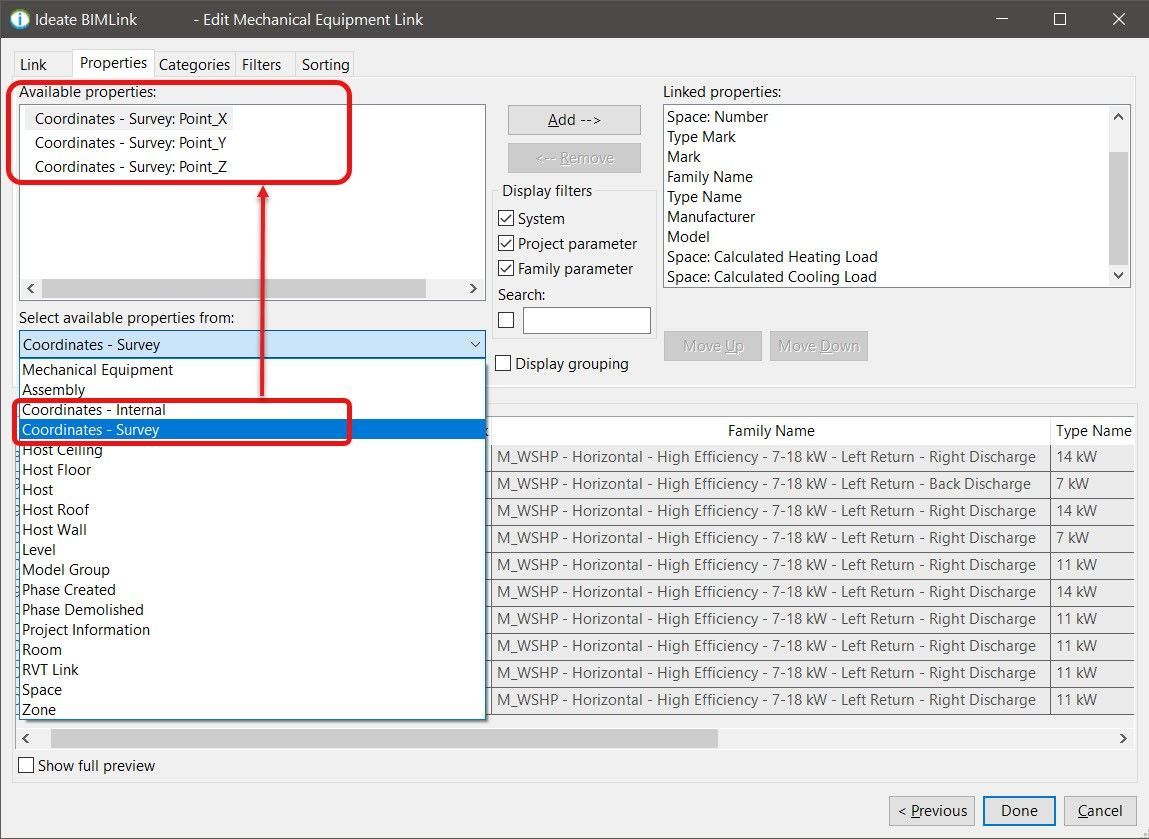Enable Display grouping checkbox
Screen dimensions: 1149x839
[x=503, y=363]
